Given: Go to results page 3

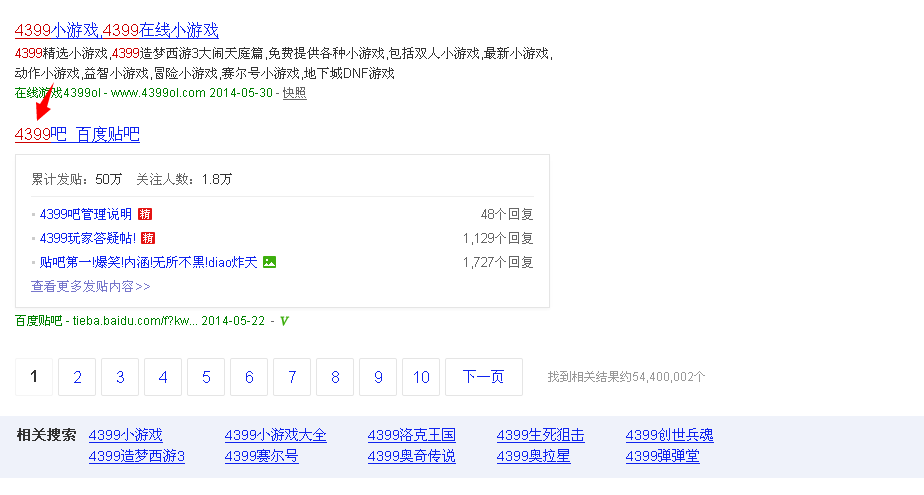Looking at the screenshot, I should click(x=120, y=377).
